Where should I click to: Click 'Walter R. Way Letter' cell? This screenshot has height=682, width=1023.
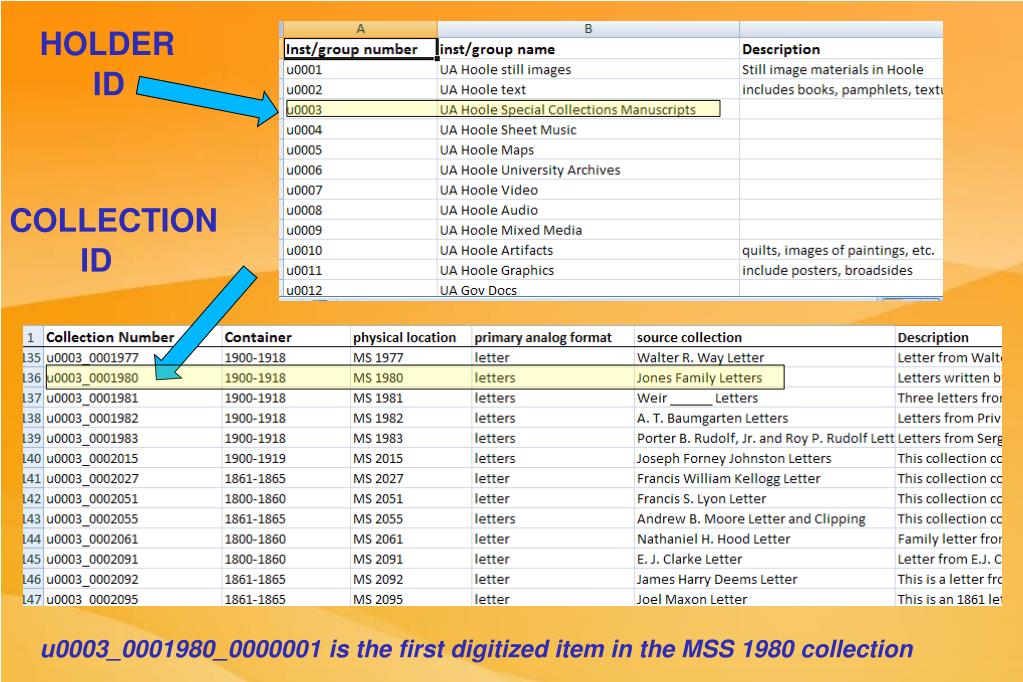[765, 358]
